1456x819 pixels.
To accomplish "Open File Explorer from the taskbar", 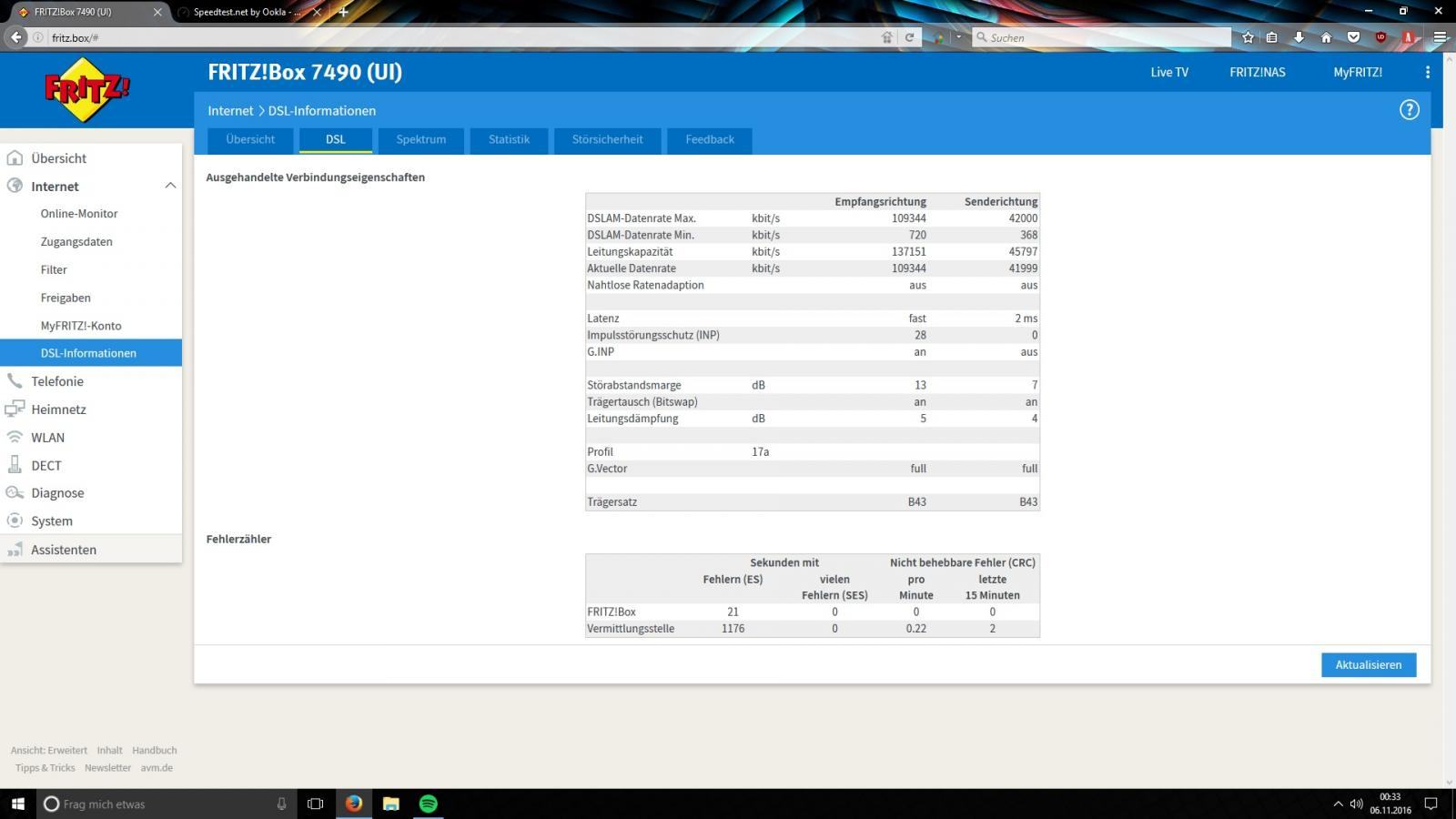I will [391, 804].
